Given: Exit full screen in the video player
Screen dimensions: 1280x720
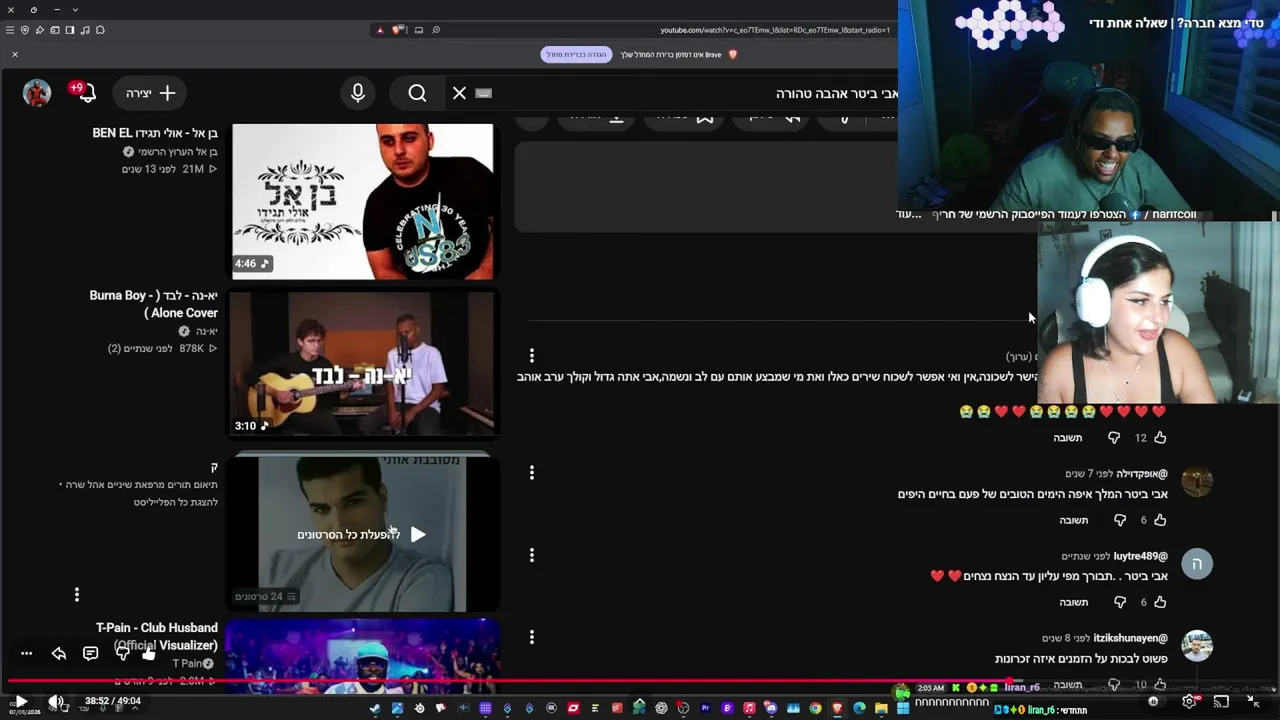Looking at the screenshot, I should point(1254,702).
